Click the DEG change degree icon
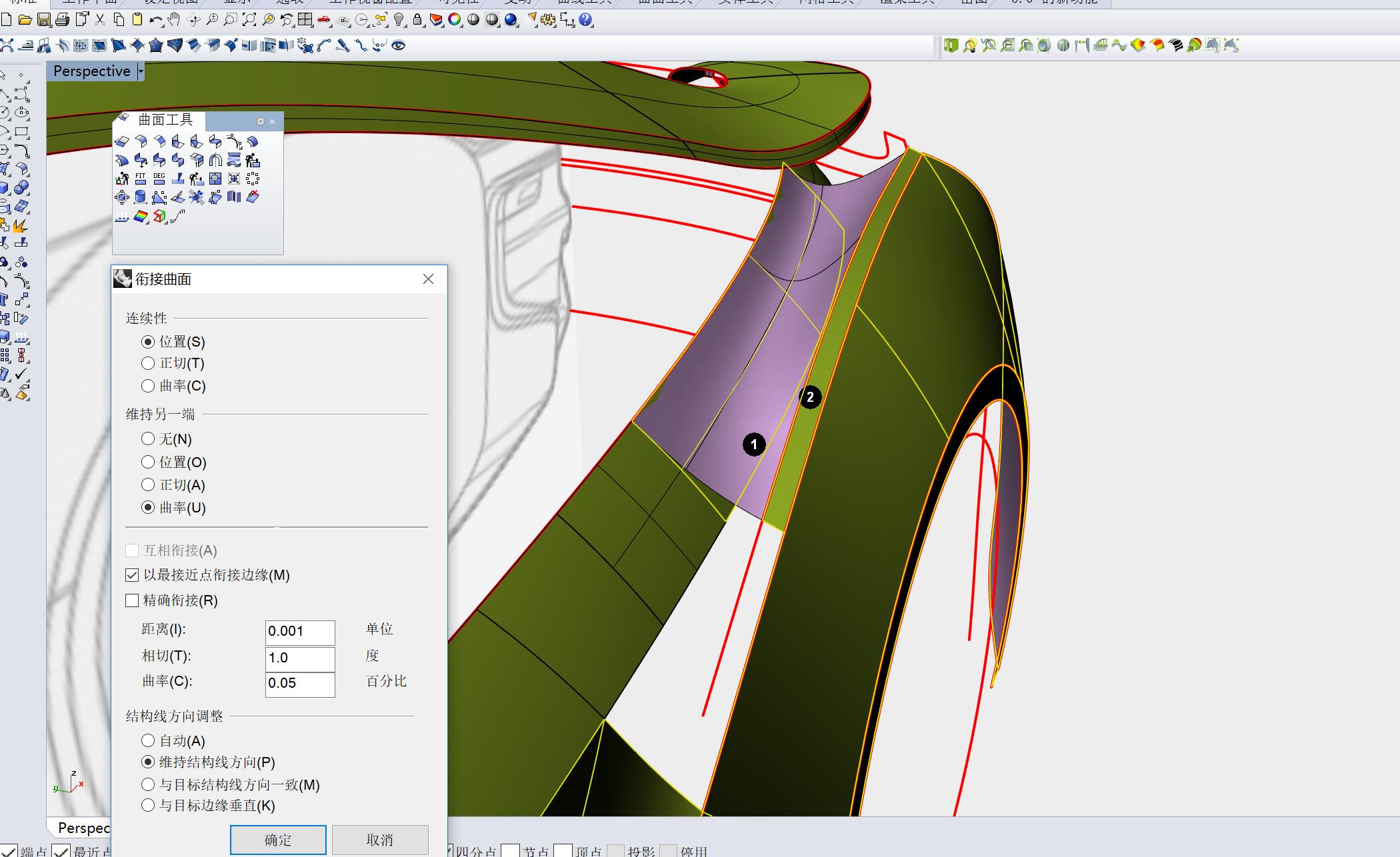 159,179
